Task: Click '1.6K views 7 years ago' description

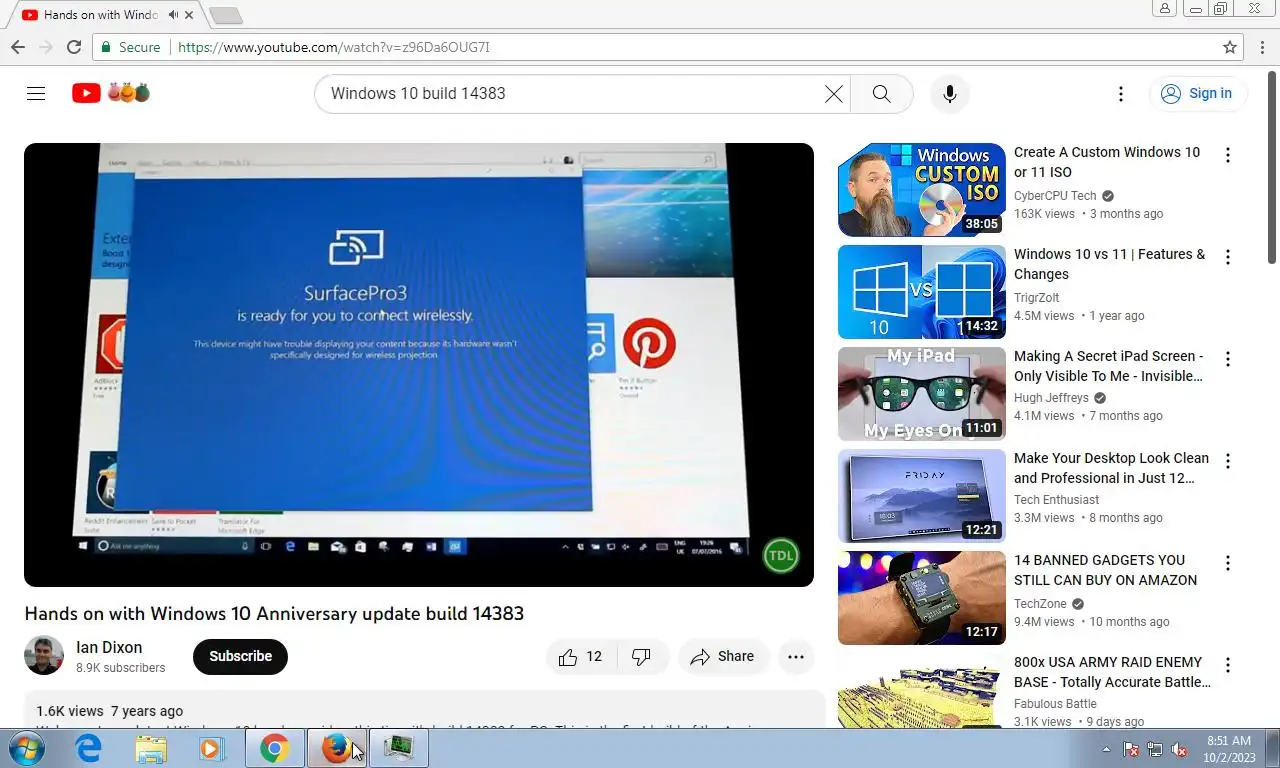Action: [110, 711]
